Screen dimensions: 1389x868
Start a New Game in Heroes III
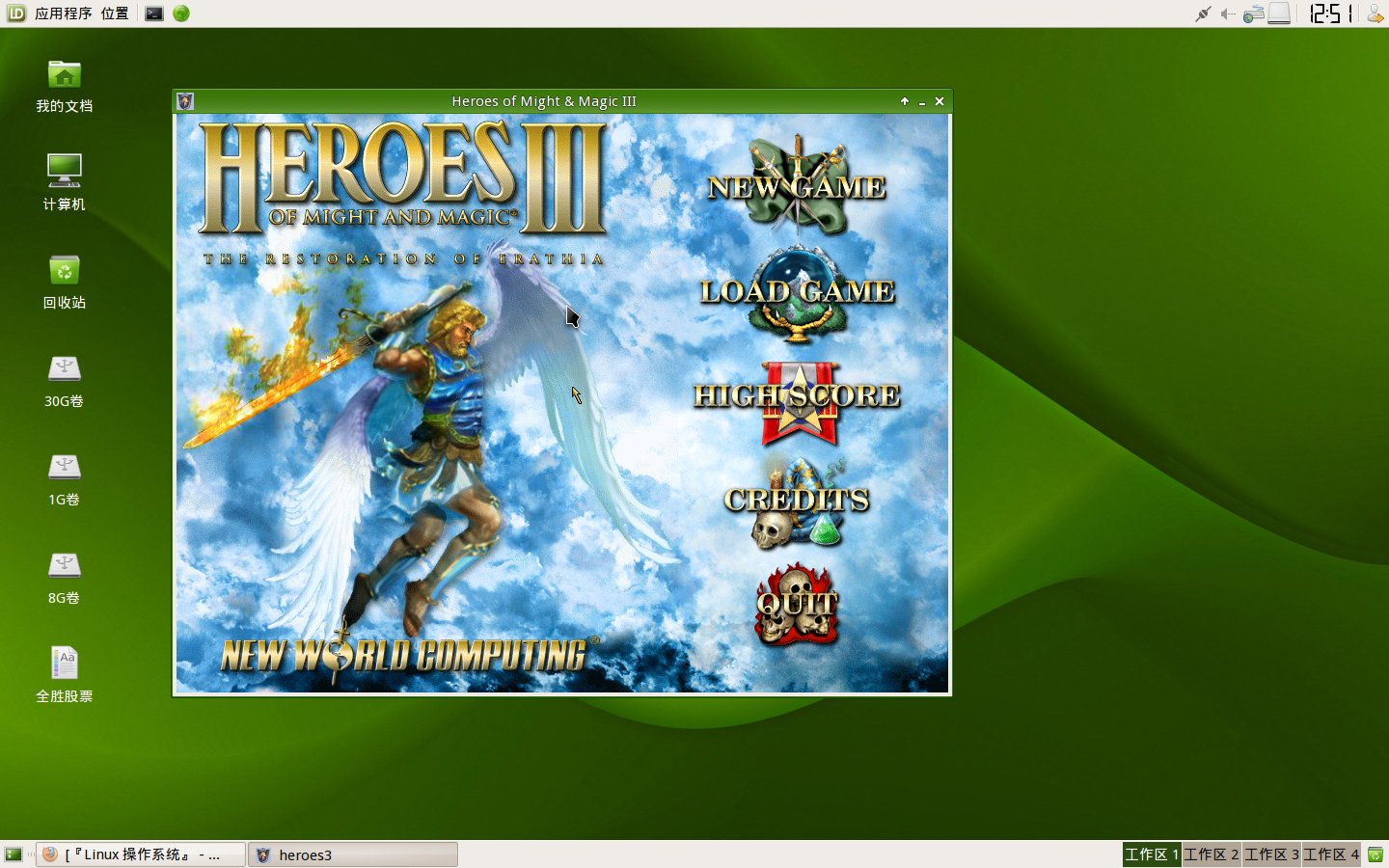point(797,185)
